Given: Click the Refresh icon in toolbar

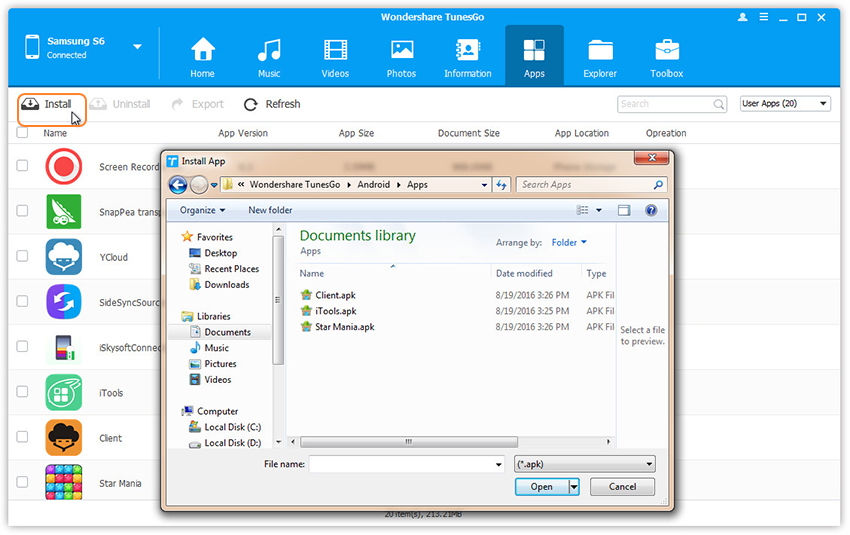Looking at the screenshot, I should point(251,104).
